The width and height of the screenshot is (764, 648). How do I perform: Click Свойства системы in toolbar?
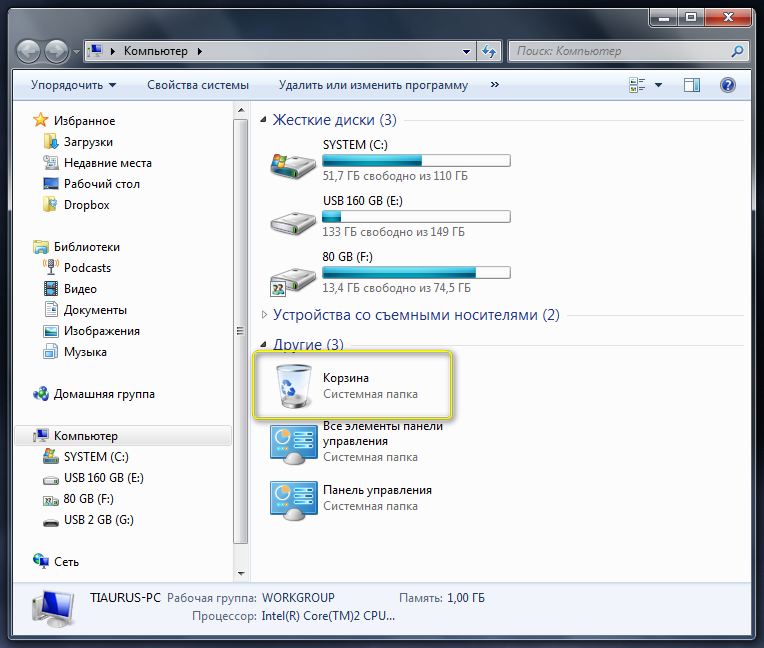[x=198, y=85]
